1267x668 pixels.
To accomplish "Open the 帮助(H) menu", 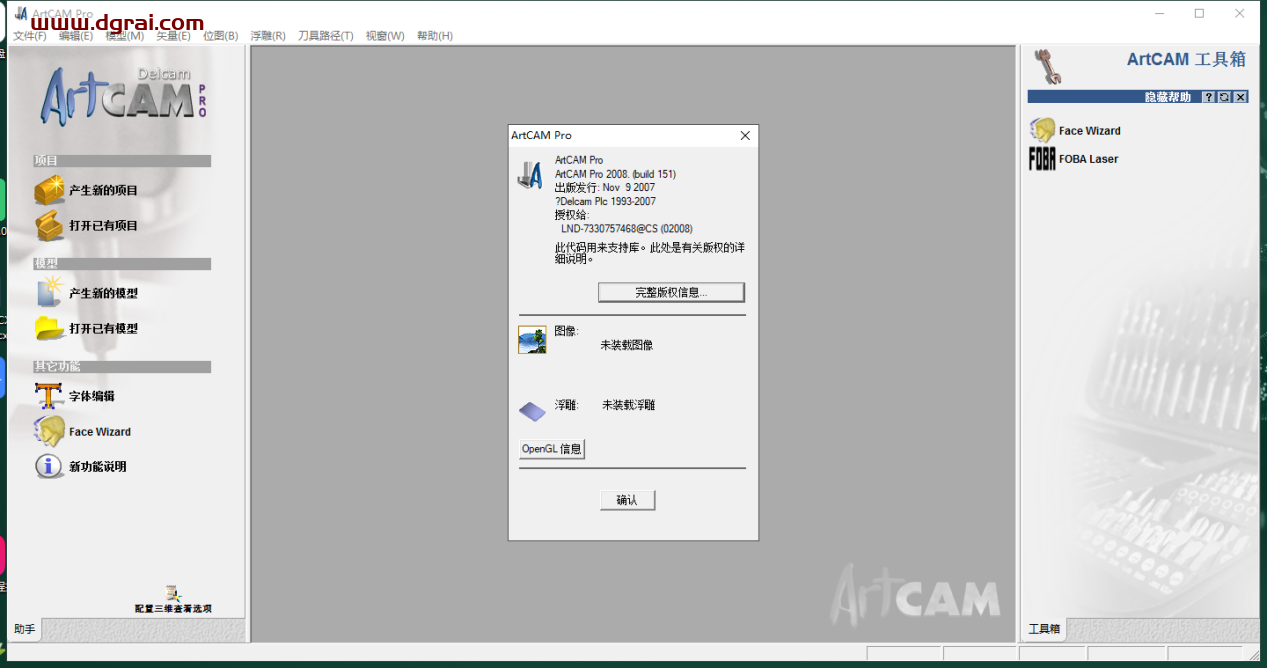I will pos(435,36).
